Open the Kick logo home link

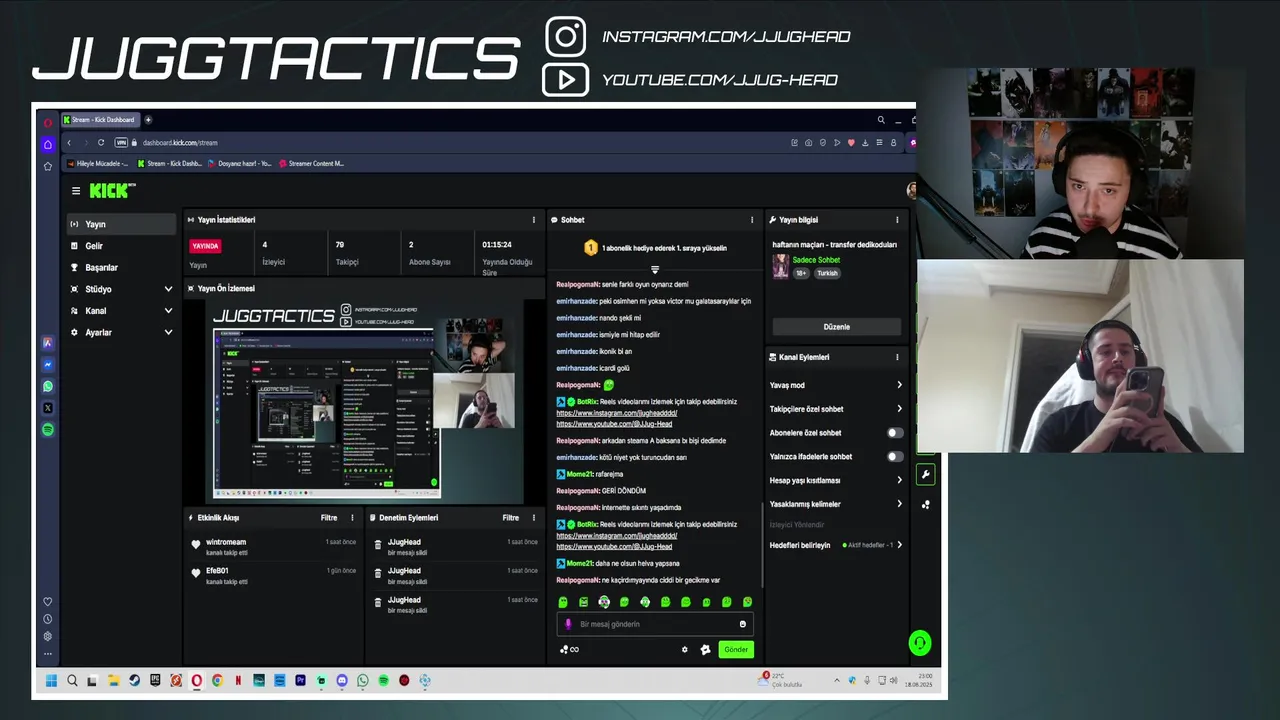(112, 190)
